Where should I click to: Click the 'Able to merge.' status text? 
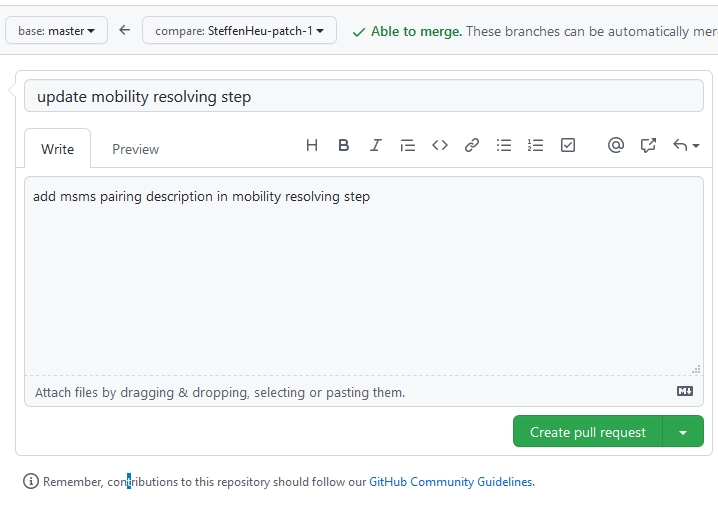pyautogui.click(x=416, y=31)
